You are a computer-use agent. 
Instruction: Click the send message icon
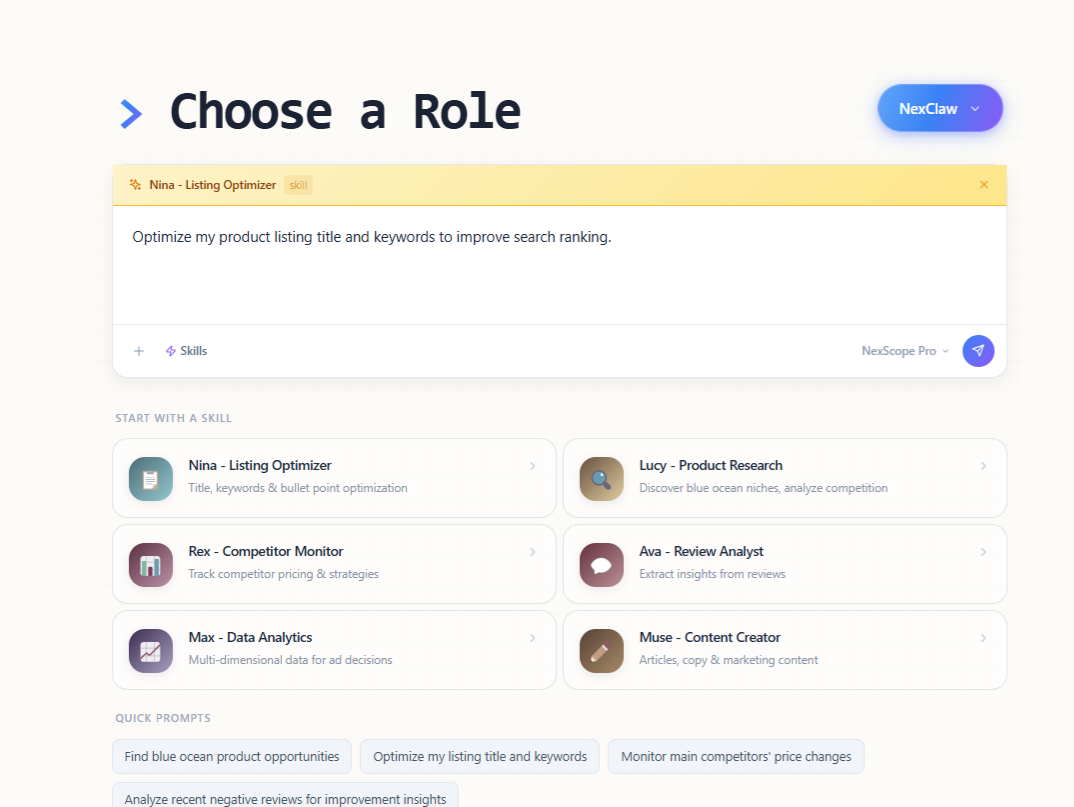click(978, 351)
